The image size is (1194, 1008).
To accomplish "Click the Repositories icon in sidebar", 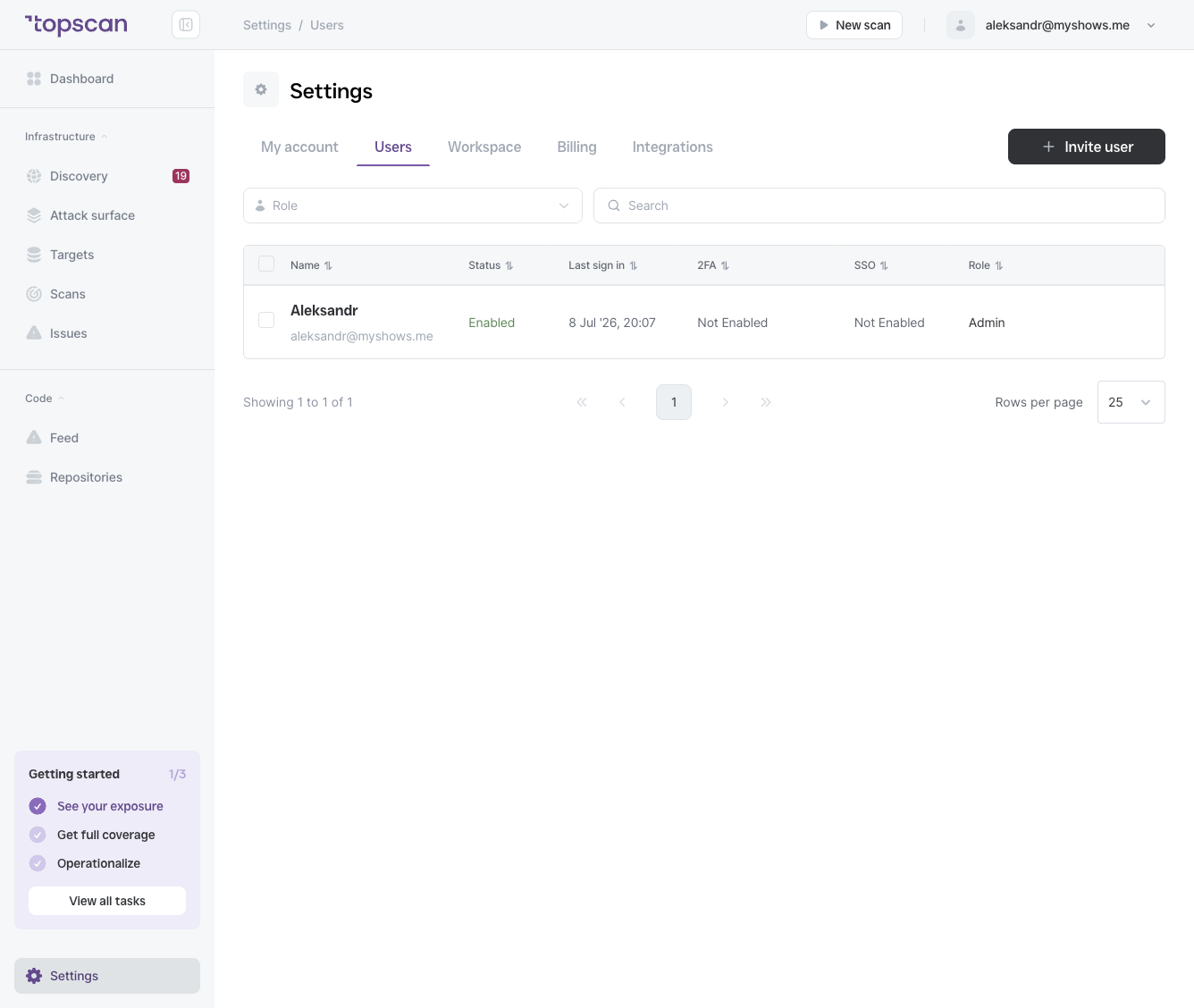I will (34, 477).
